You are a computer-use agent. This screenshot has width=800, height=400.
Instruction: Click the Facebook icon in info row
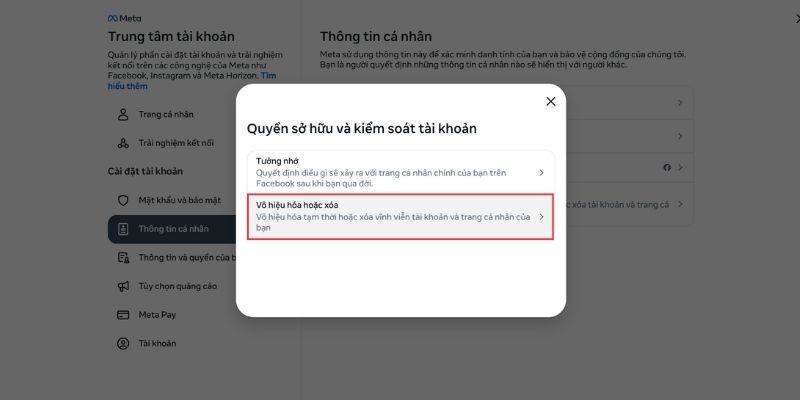tap(667, 167)
